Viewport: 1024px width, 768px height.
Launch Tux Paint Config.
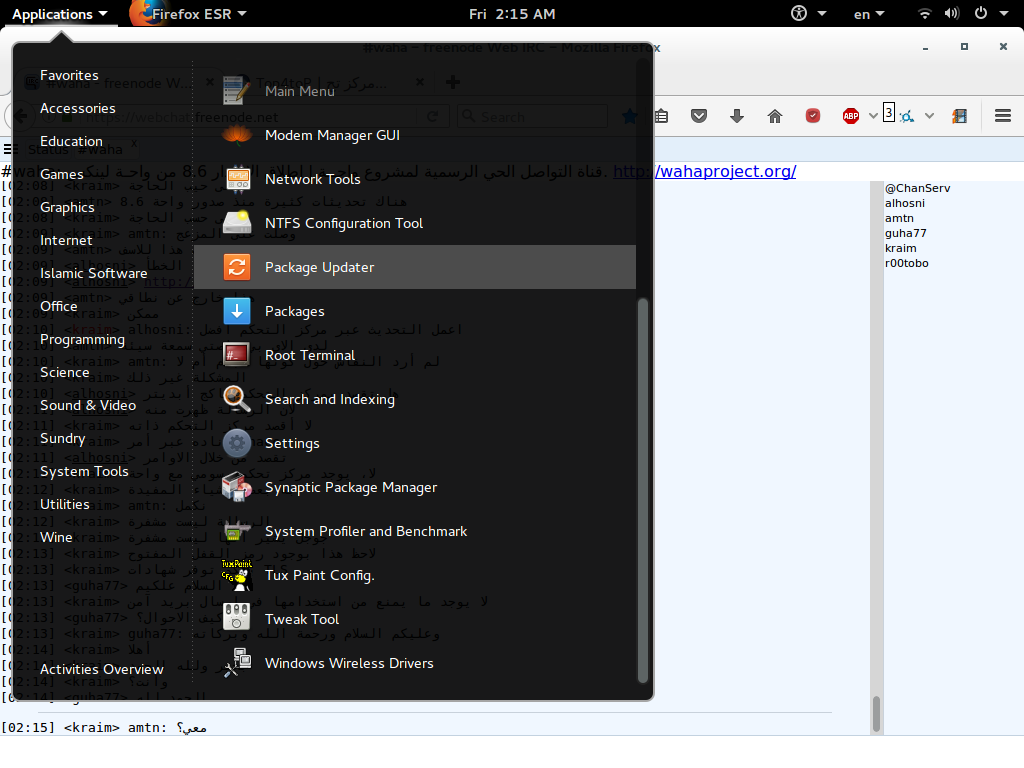click(319, 575)
